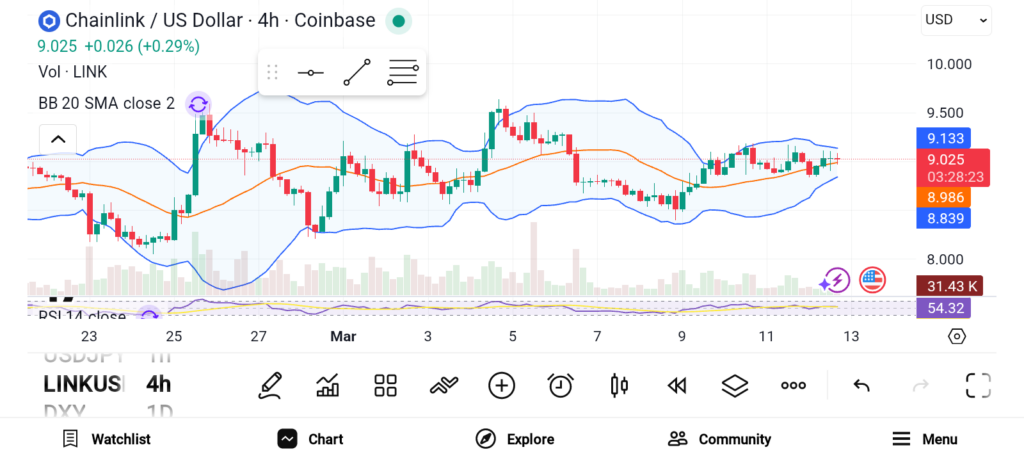
Task: Click the purple lightning event icon
Action: click(835, 280)
